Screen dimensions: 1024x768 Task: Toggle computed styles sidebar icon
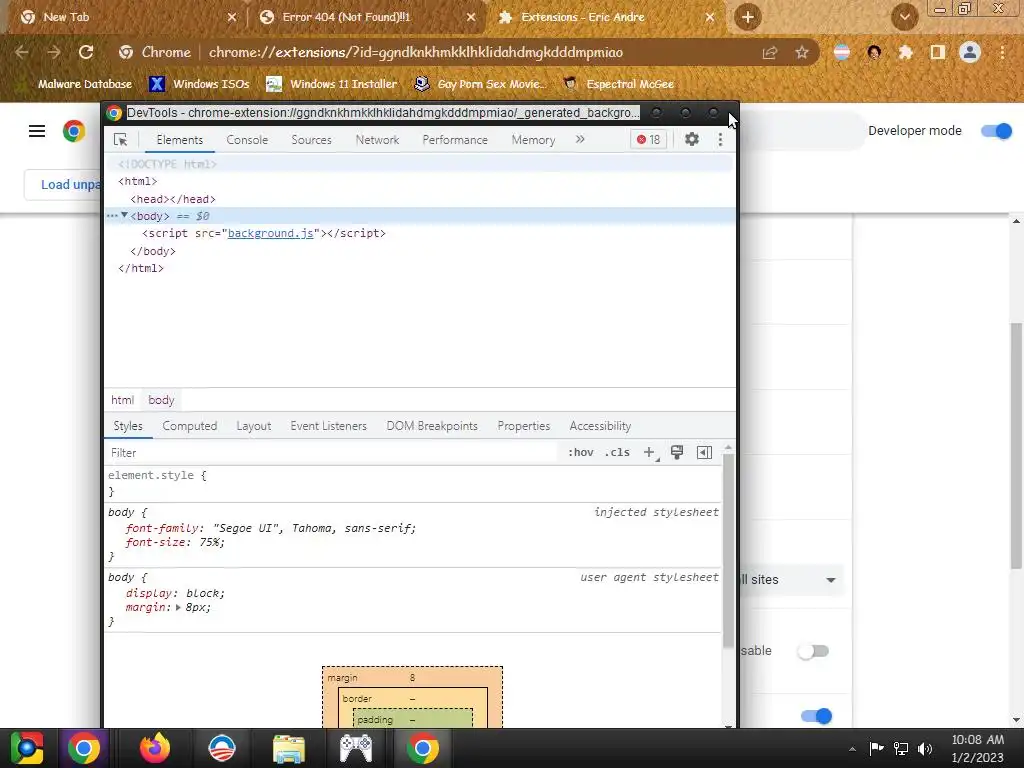click(705, 453)
